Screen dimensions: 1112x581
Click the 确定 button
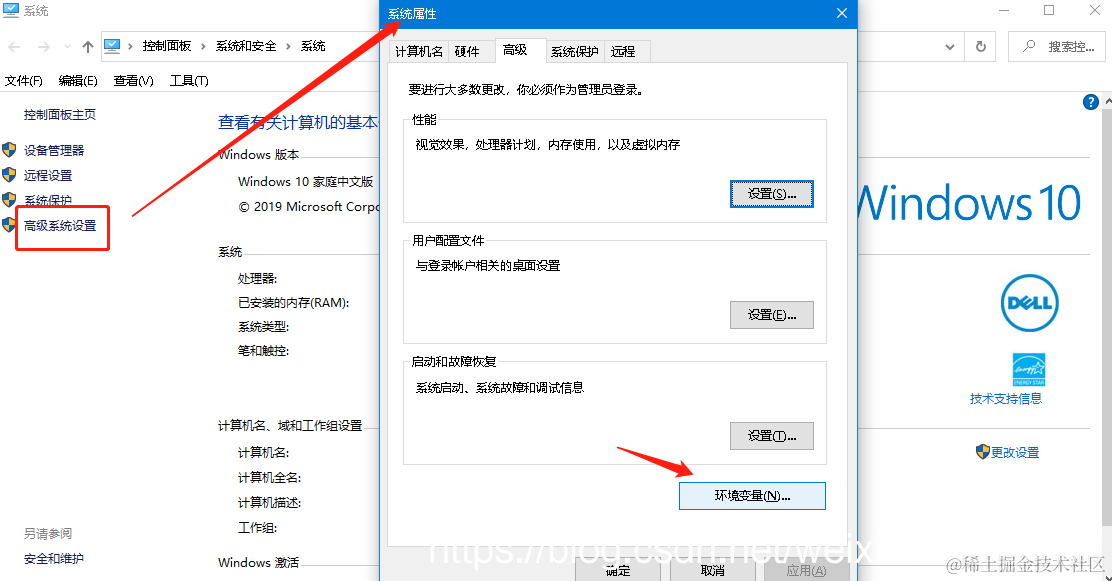point(617,571)
